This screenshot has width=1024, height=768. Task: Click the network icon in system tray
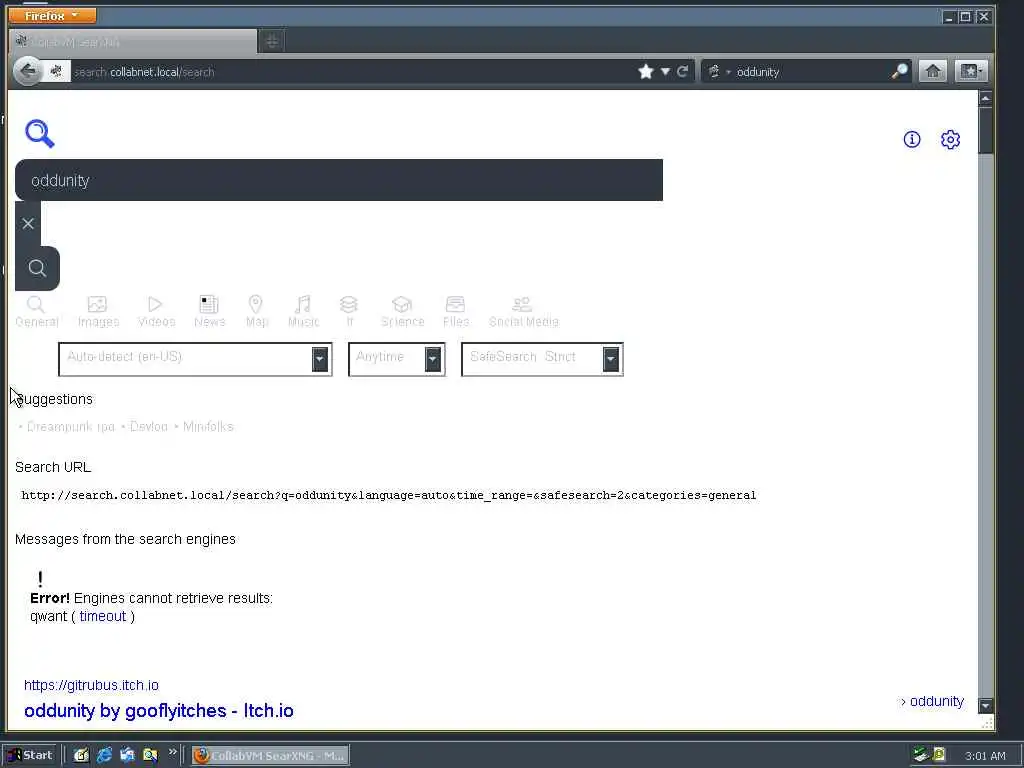(921, 755)
